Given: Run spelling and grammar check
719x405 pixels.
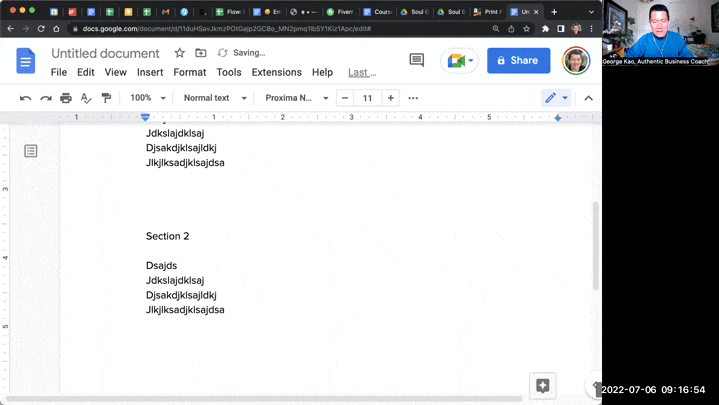Looking at the screenshot, I should (x=86, y=98).
